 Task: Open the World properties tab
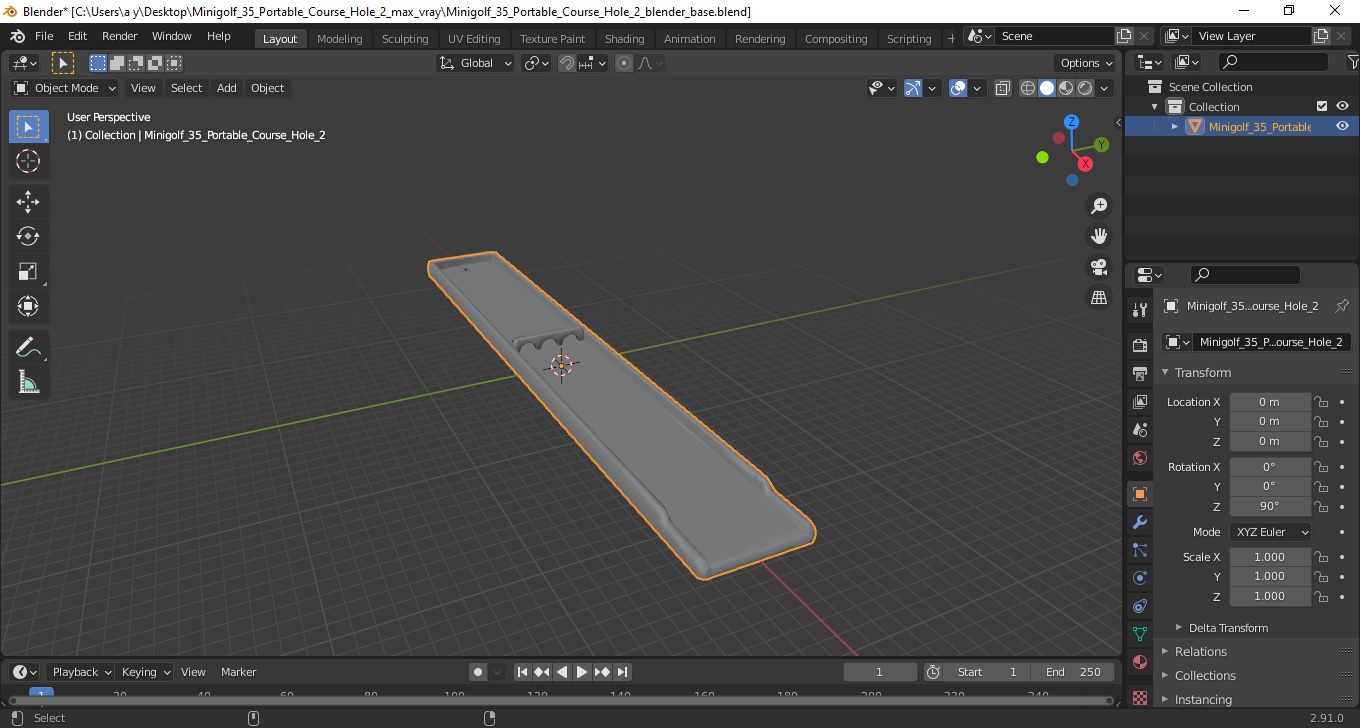[x=1139, y=458]
